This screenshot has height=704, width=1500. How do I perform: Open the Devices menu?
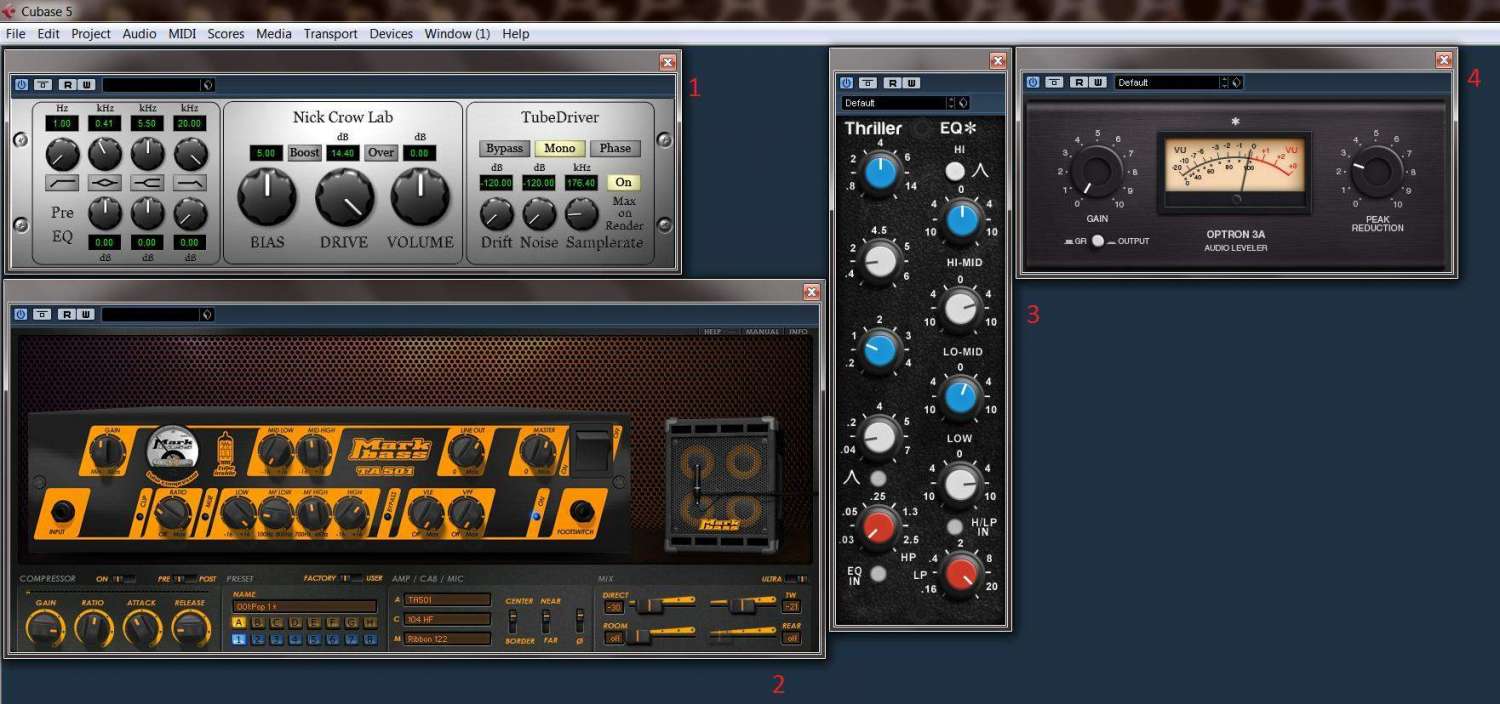pos(391,34)
